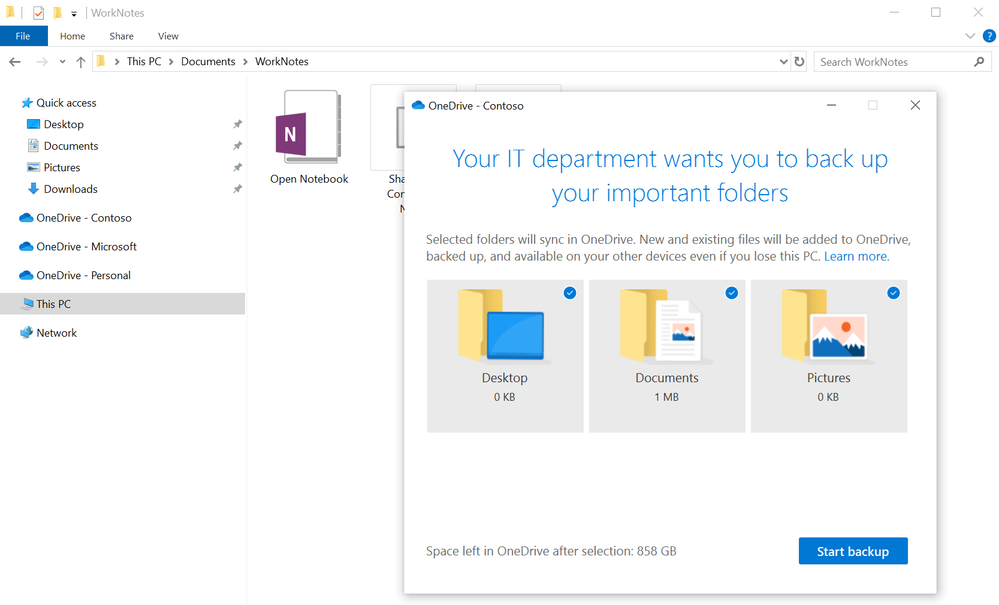Open the Share ribbon tab
The height and width of the screenshot is (605, 999).
[121, 36]
